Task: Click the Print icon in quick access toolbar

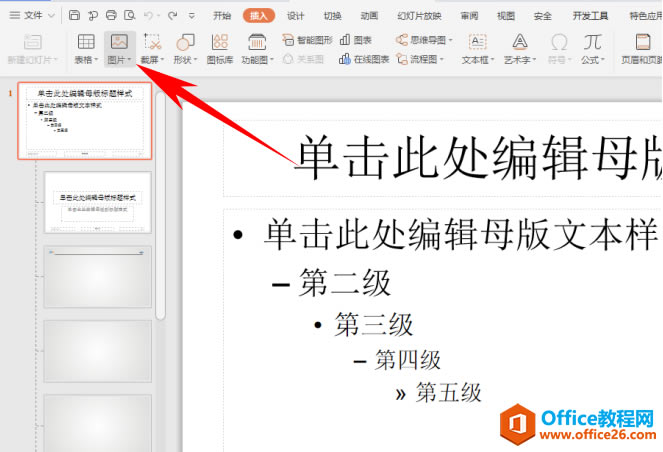Action: (x=111, y=16)
